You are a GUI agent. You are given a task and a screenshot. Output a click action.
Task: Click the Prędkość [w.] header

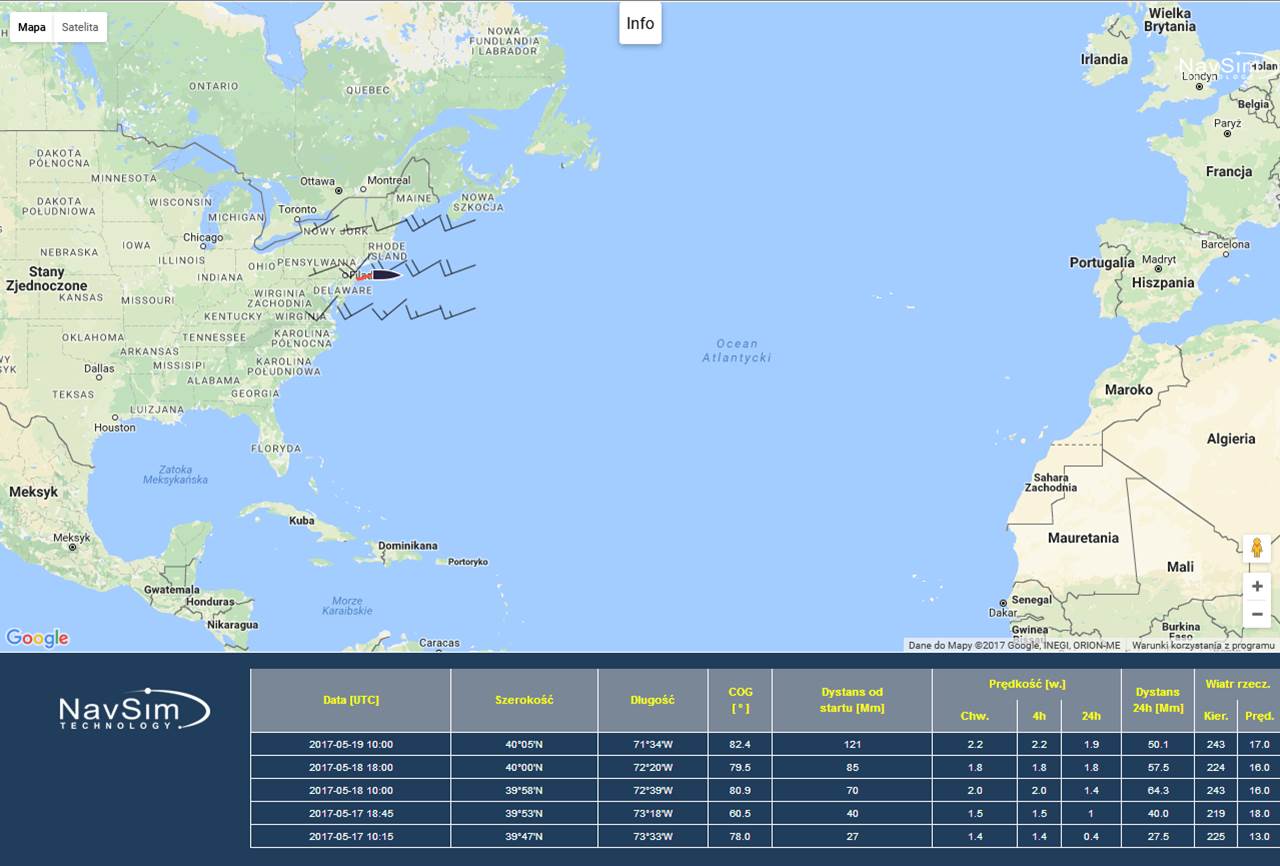tap(1026, 684)
